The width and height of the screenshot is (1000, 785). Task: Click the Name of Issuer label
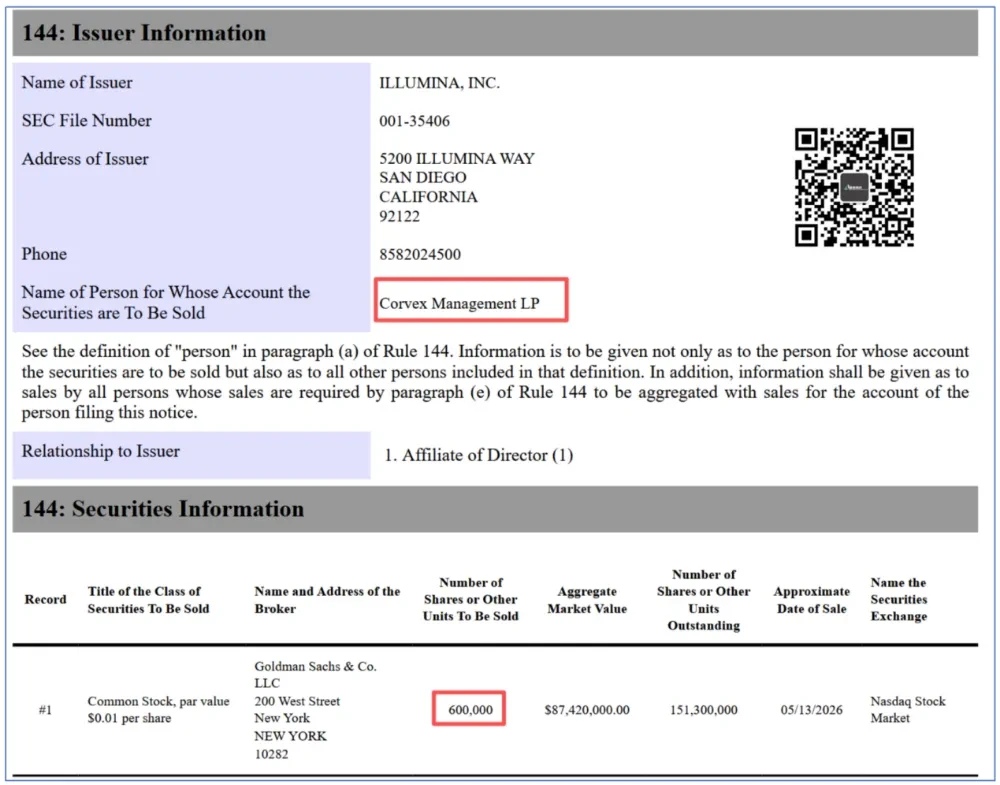[77, 83]
